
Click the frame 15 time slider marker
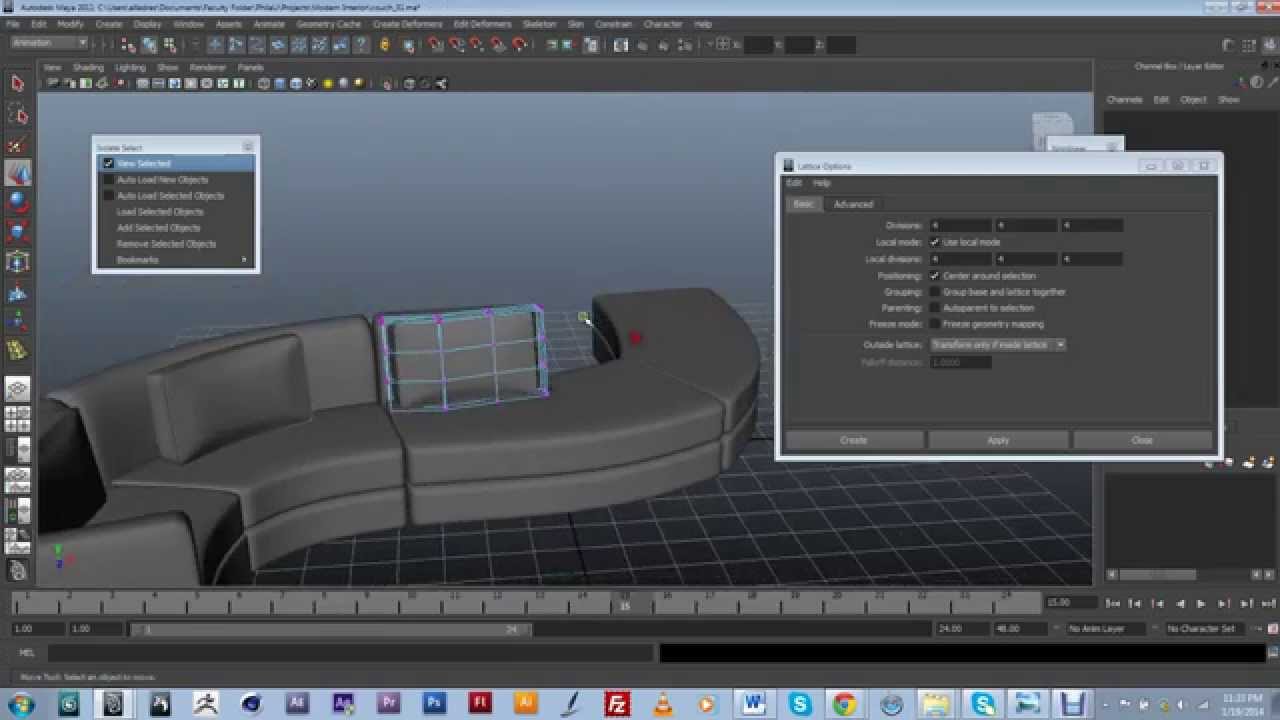625,603
